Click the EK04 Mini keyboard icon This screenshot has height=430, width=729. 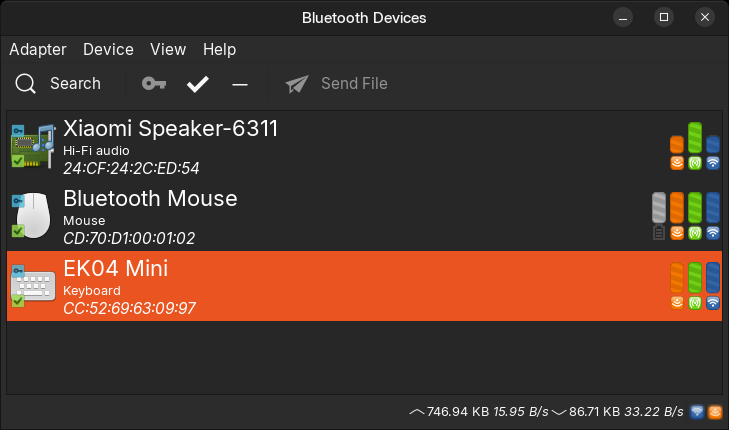(34, 286)
